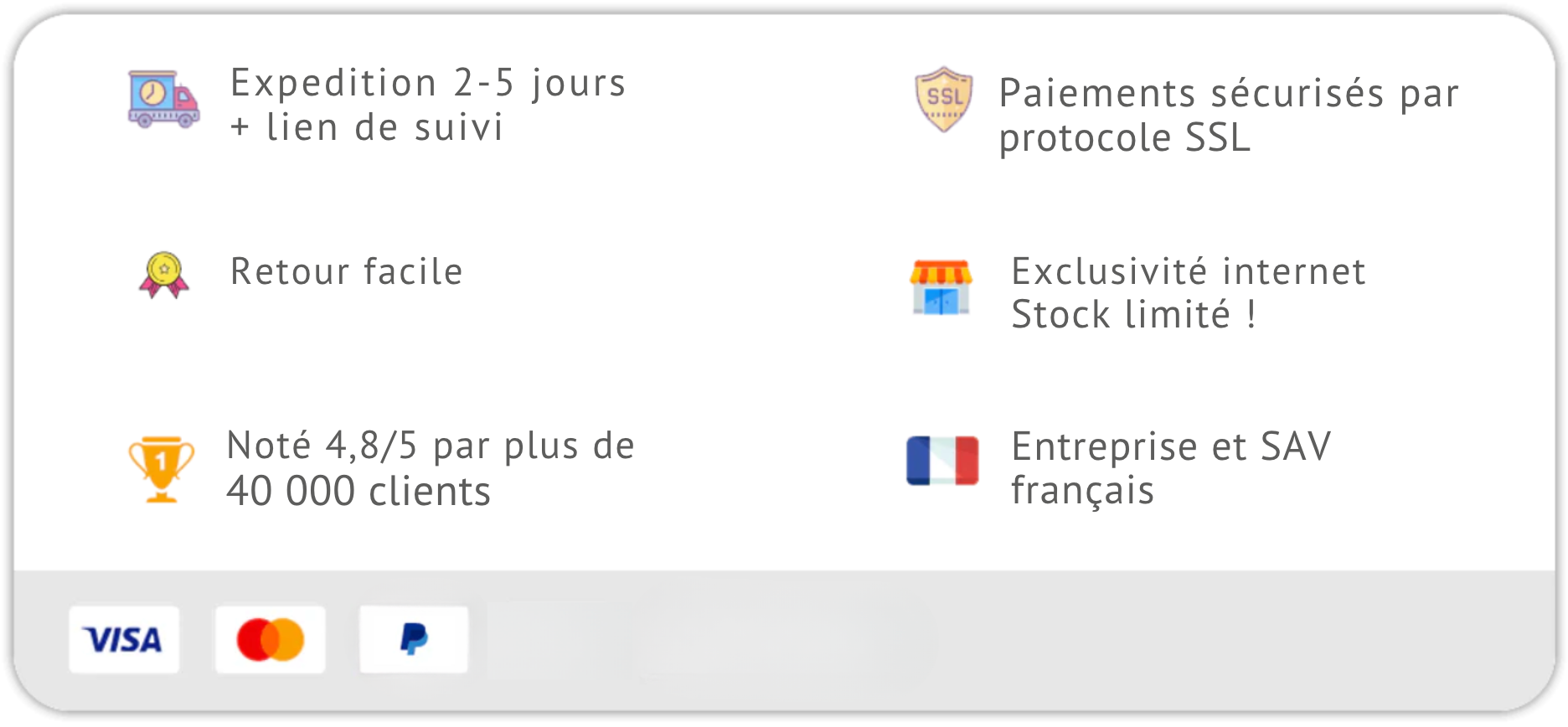Viewport: 1568px width, 727px height.
Task: Select the Visa payment logo
Action: tap(124, 640)
